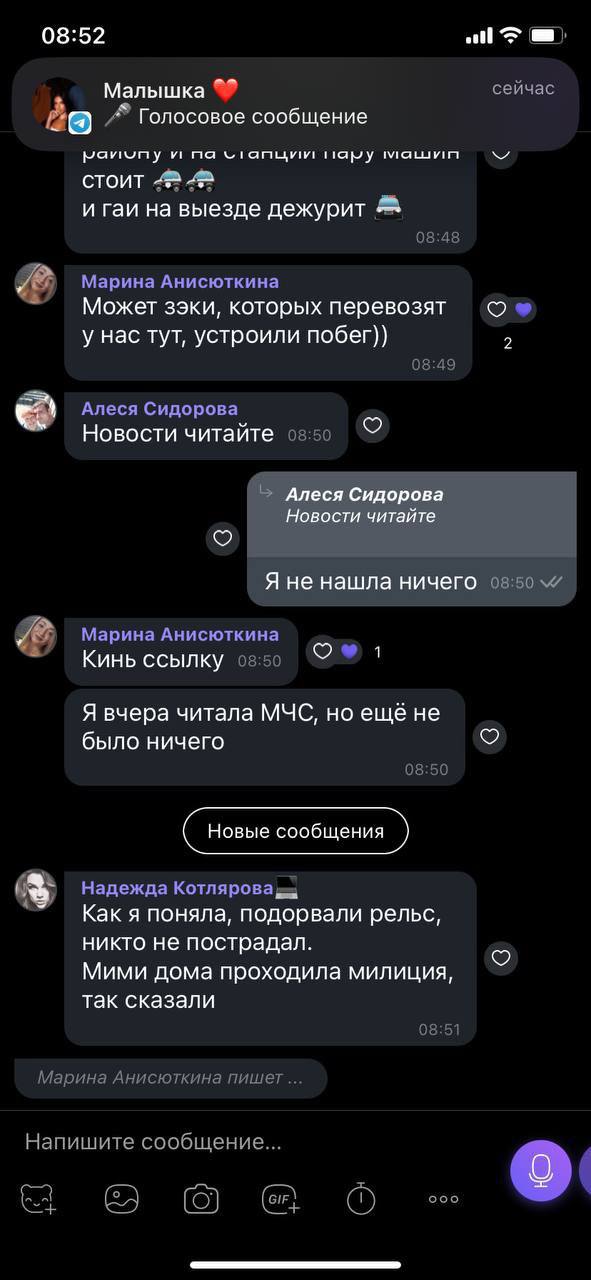Open the sticker bear icon

(x=37, y=1198)
